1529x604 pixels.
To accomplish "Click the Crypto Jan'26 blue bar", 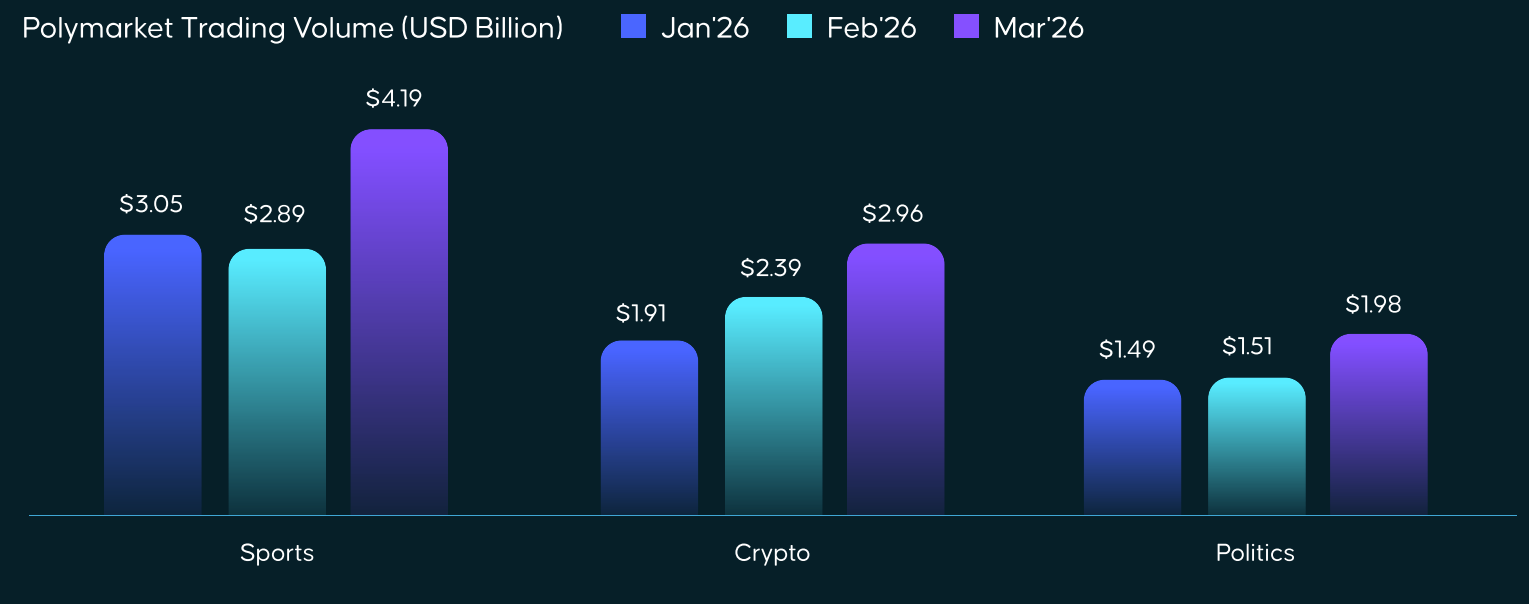I will pos(649,428).
